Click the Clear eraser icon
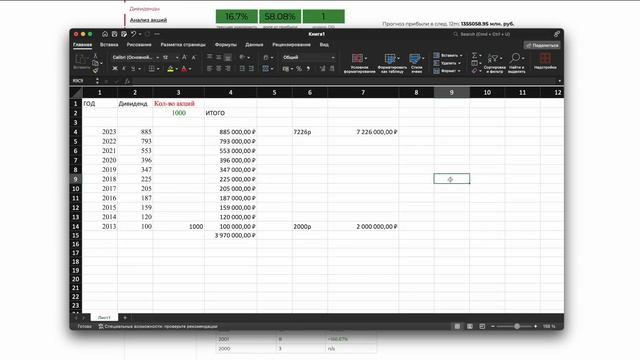 (474, 71)
